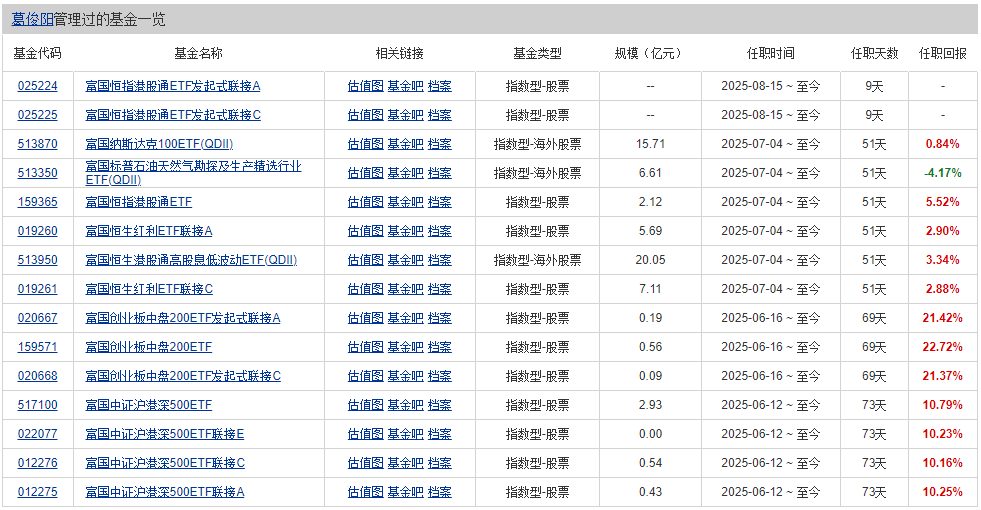The width and height of the screenshot is (981, 510).
Task: Open 估值图 link for fund 159571
Action: pyautogui.click(x=365, y=347)
